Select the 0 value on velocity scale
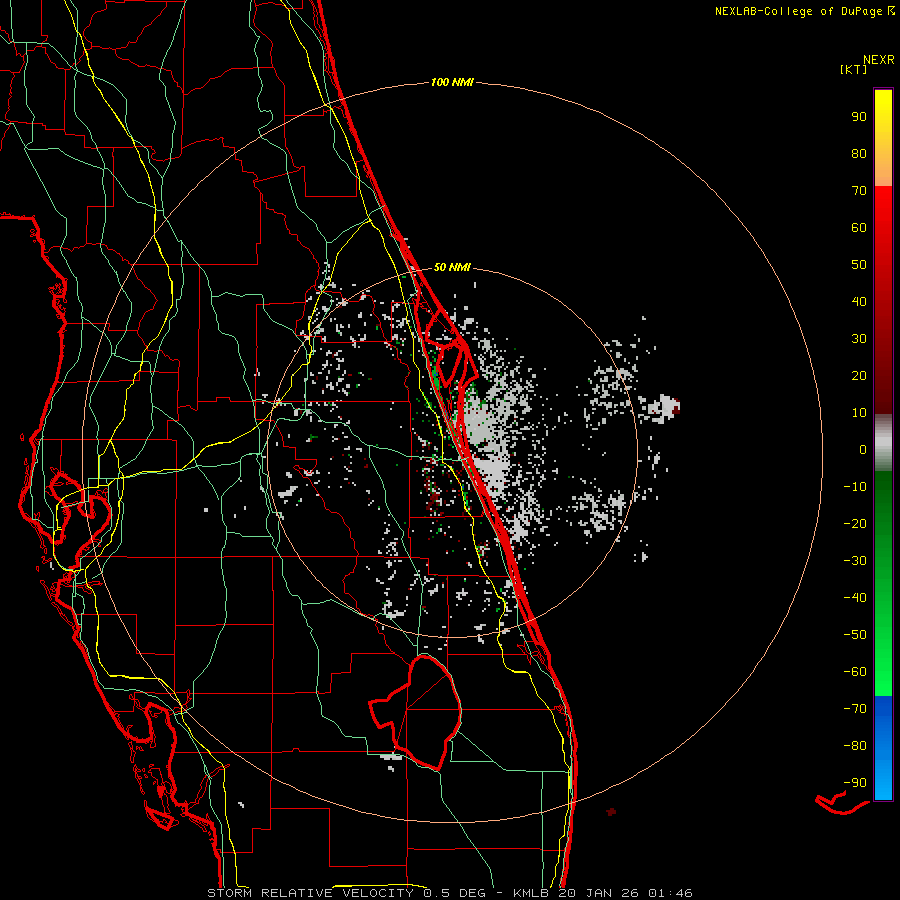Viewport: 900px width, 900px height. point(863,449)
